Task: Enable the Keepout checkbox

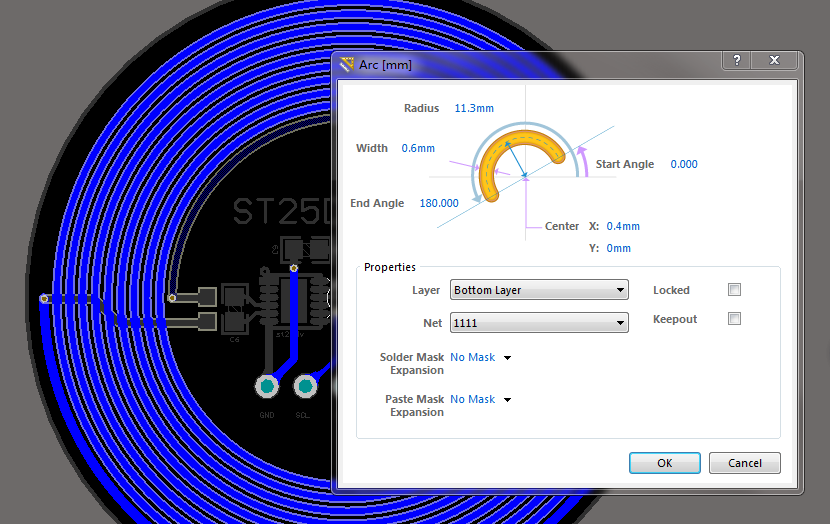Action: coord(734,319)
